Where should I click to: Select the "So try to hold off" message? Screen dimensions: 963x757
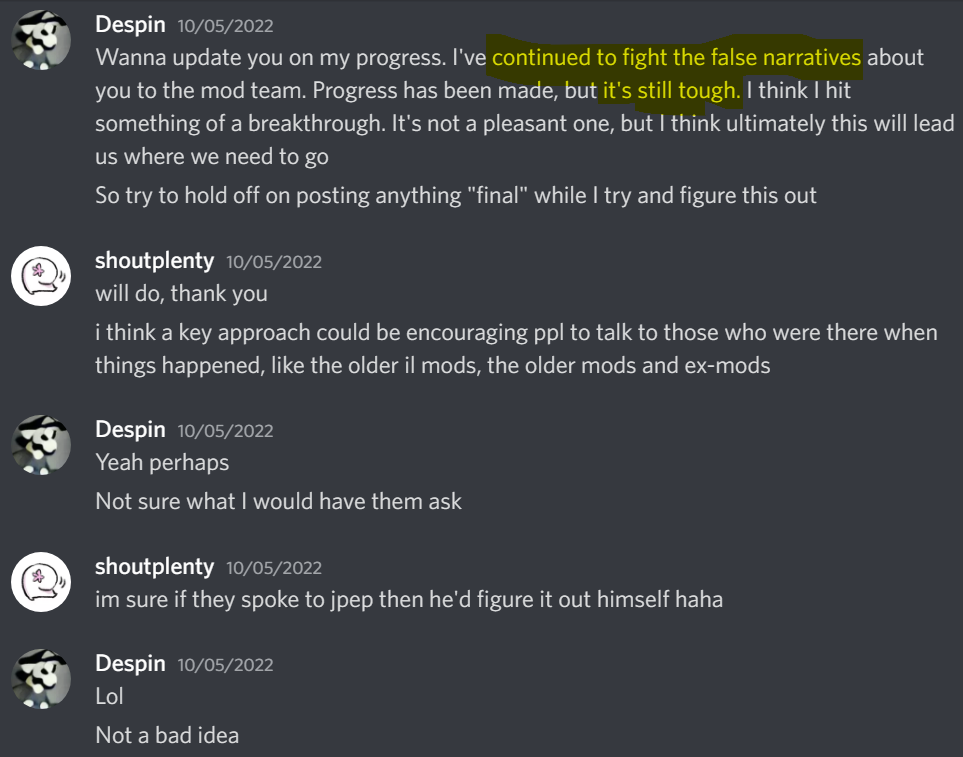(455, 195)
